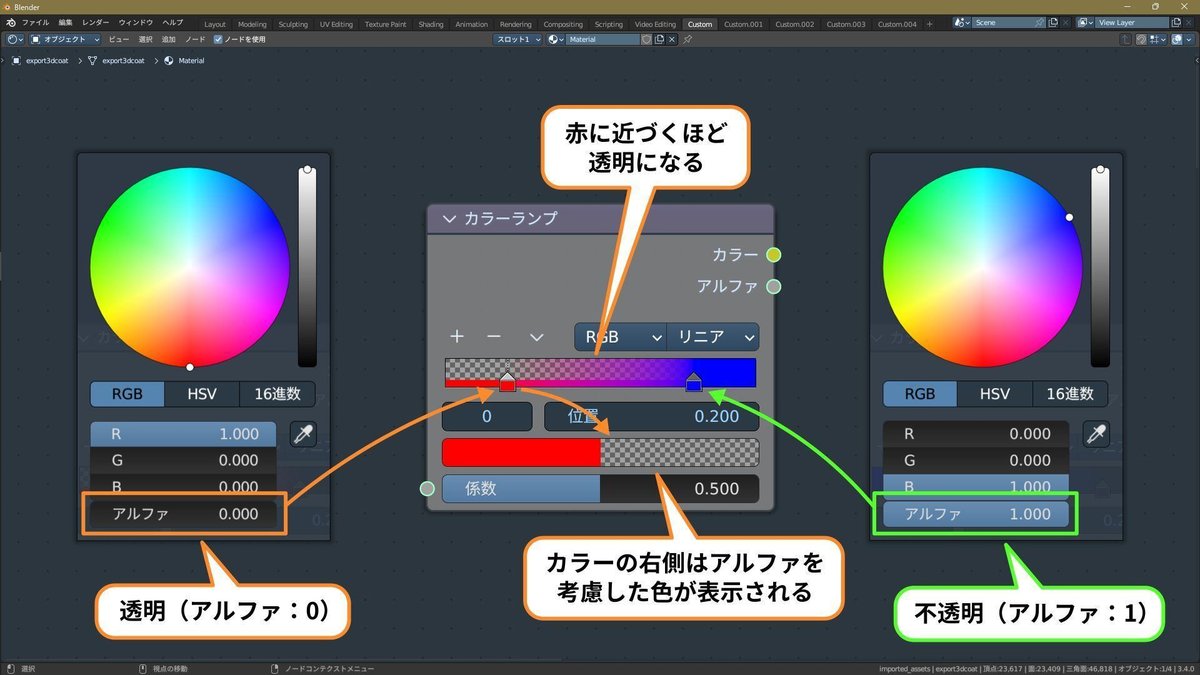This screenshot has height=675, width=1200.
Task: Open the オブジェクト shader type dropdown
Action: pos(65,39)
